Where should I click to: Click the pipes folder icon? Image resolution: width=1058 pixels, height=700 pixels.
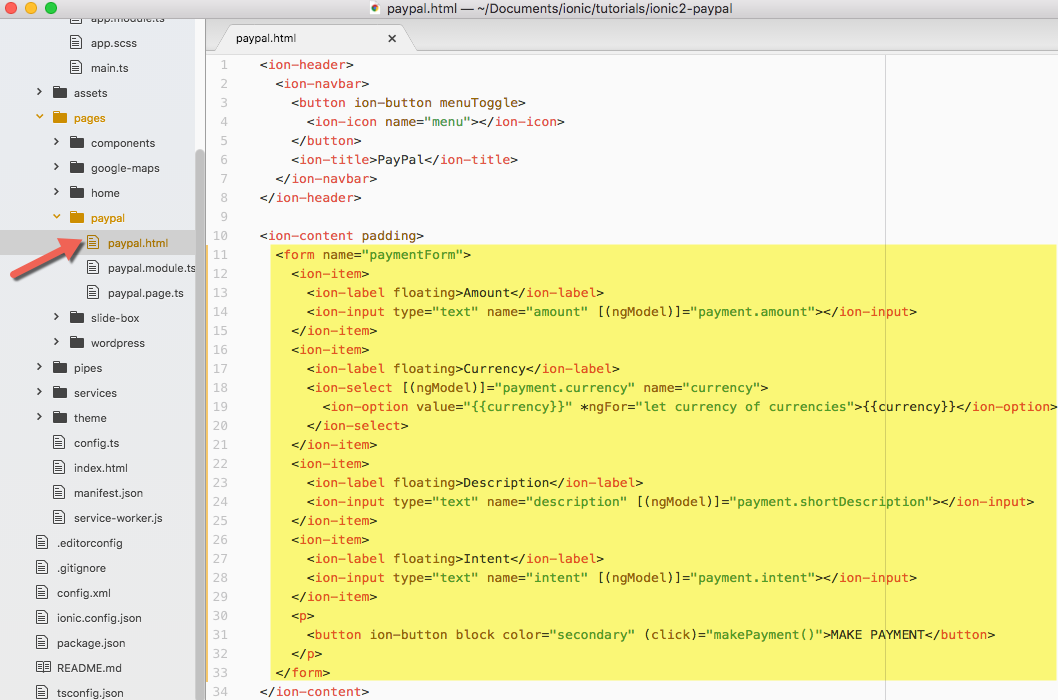(60, 367)
